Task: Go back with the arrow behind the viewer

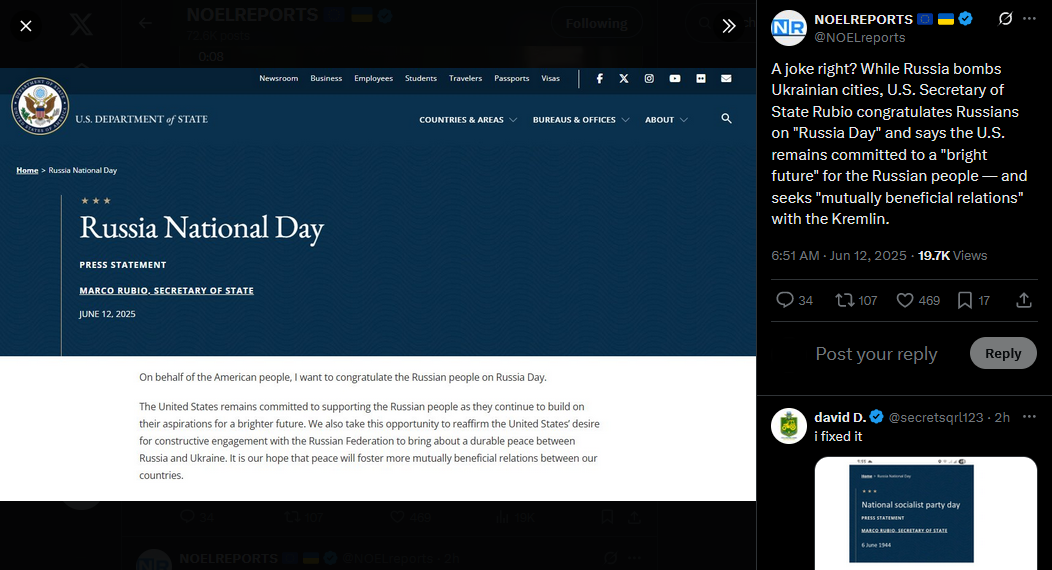Action: click(x=145, y=23)
